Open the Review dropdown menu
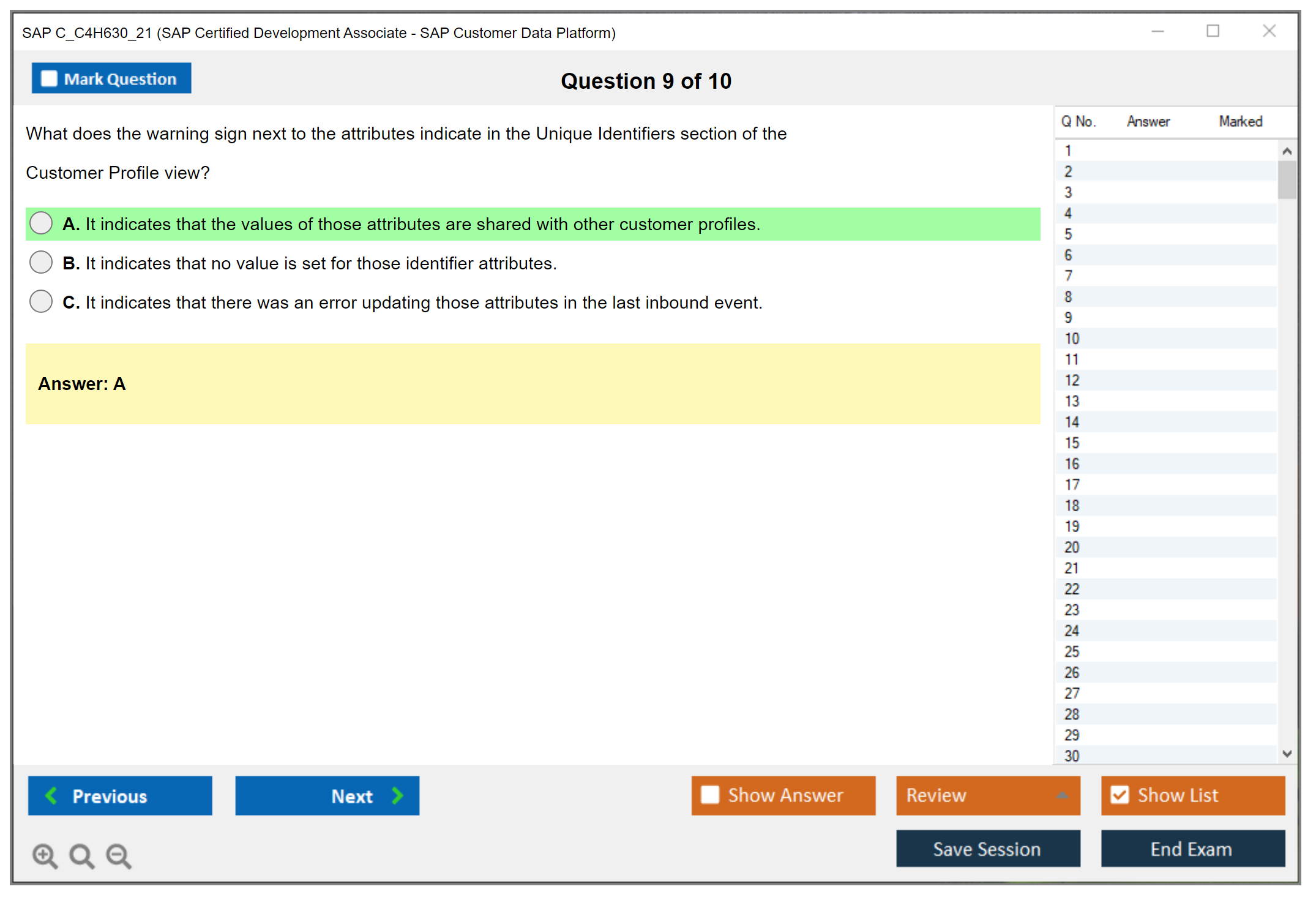 coord(1062,795)
